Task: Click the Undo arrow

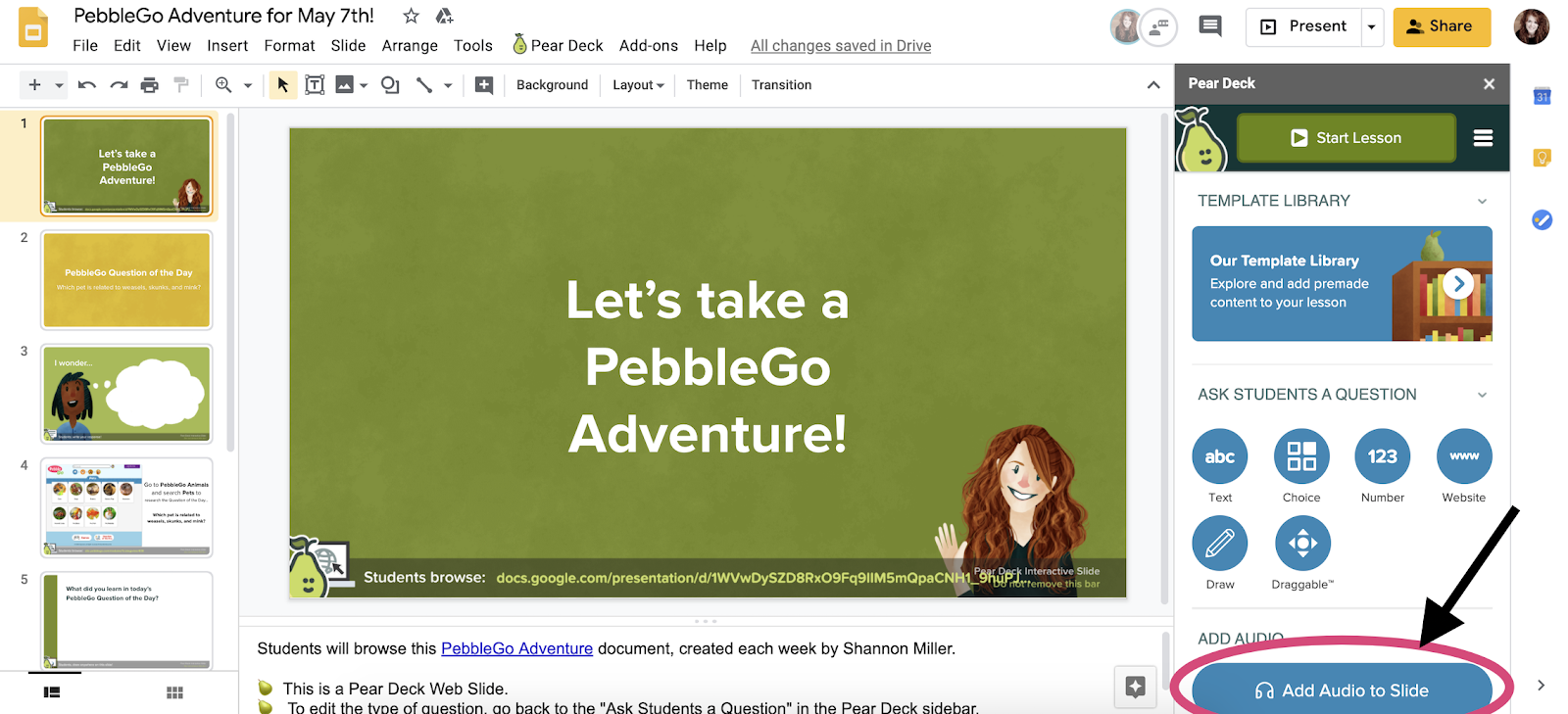Action: pyautogui.click(x=87, y=85)
